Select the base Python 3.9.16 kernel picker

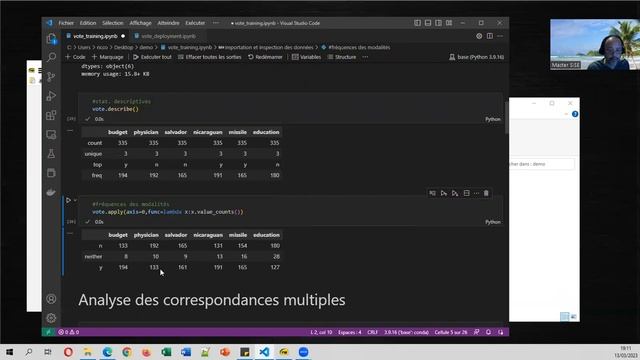[x=477, y=57]
